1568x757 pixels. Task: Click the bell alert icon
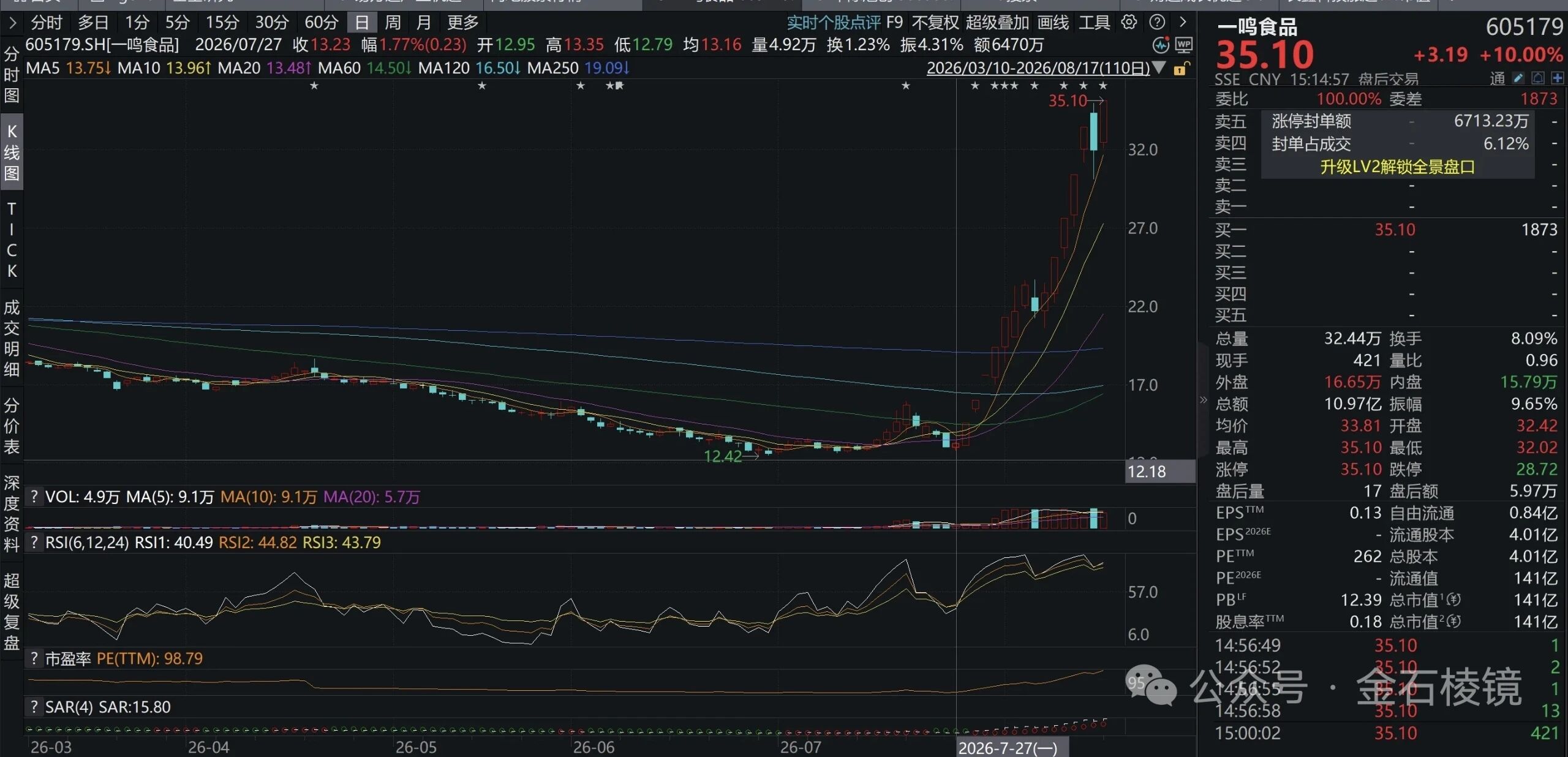point(1538,78)
